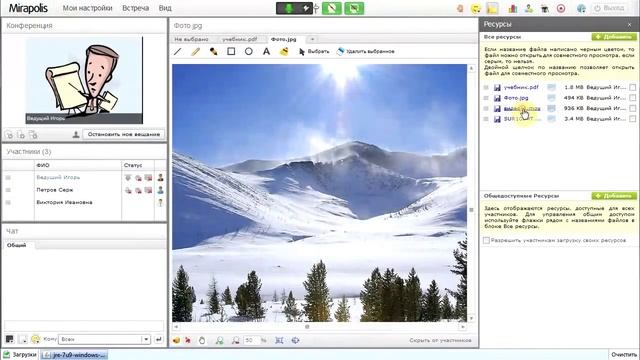Click the globe network icon in header

pyautogui.click(x=581, y=8)
